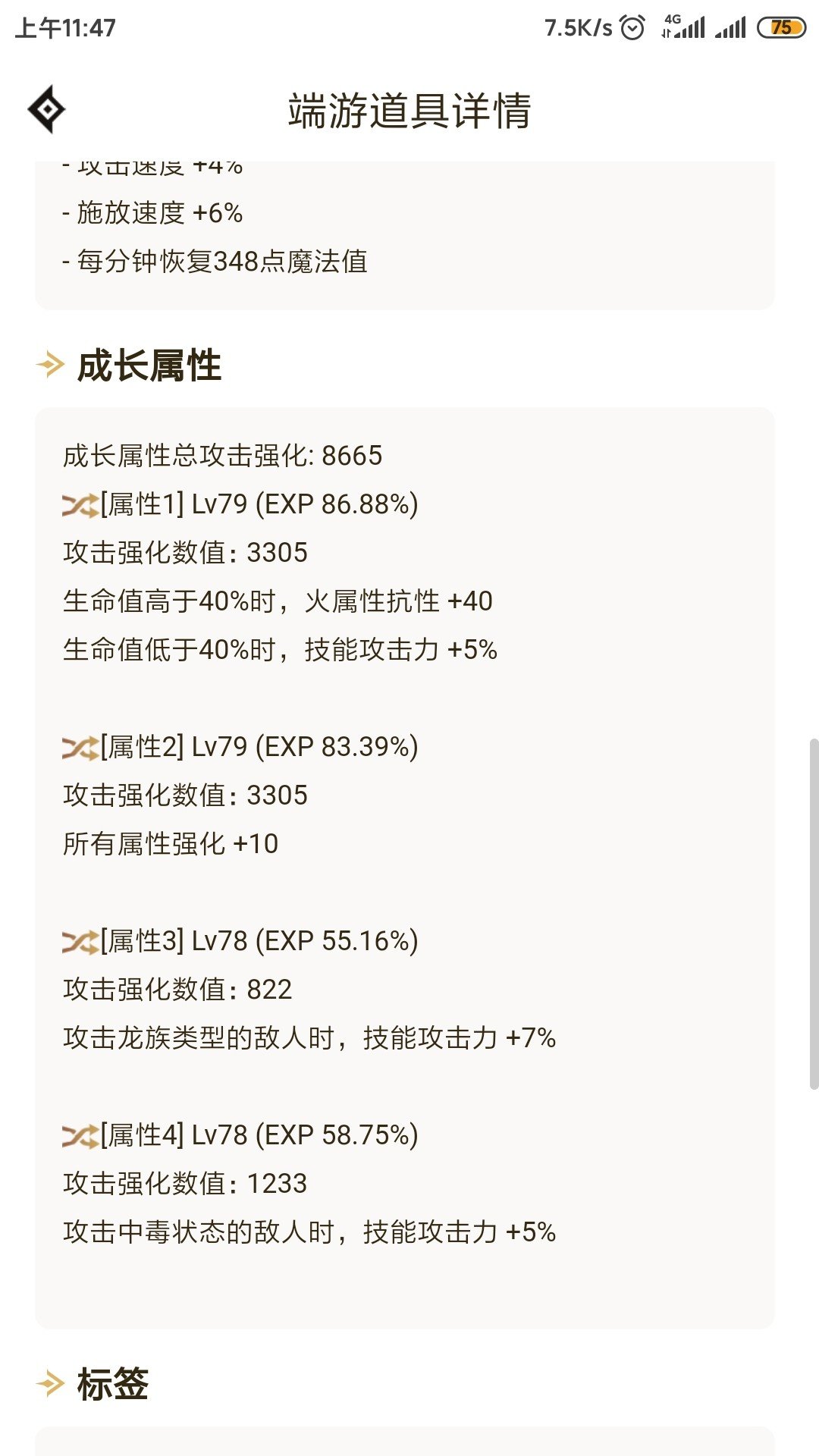Screen dimensions: 819x1456
Task: Tap the 成长属性 section heading
Action: [x=149, y=366]
